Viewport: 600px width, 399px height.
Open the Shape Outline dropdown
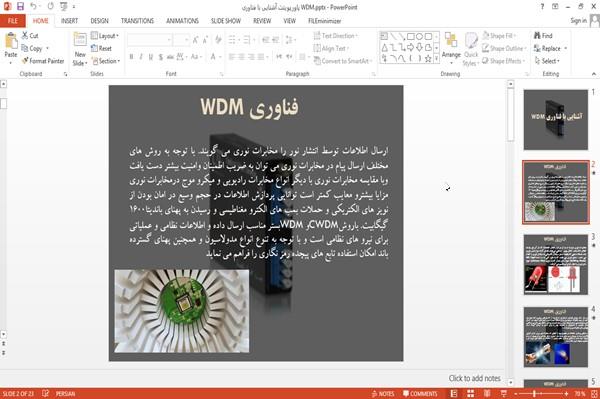(504, 48)
